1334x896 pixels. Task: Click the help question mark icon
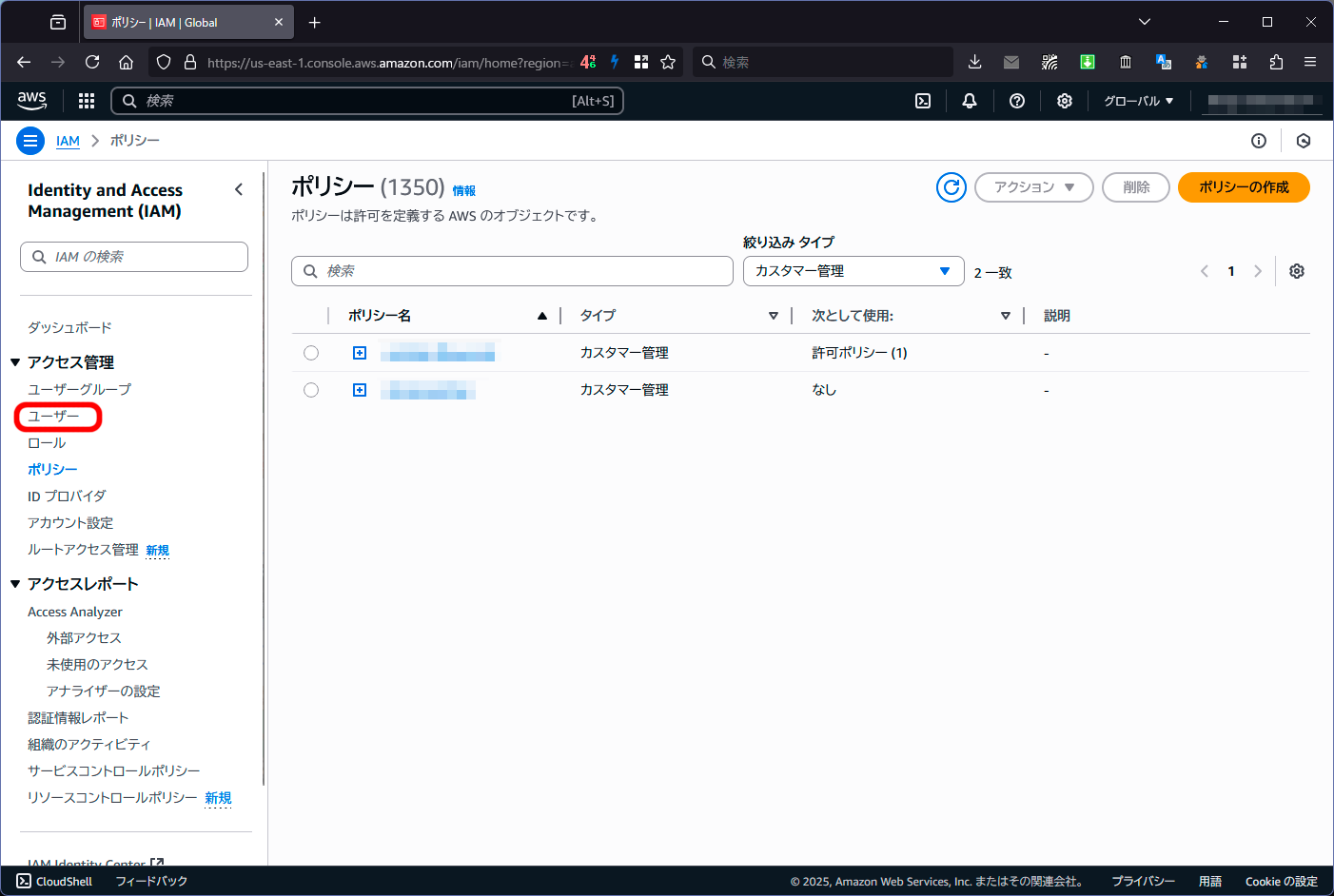[x=1016, y=101]
